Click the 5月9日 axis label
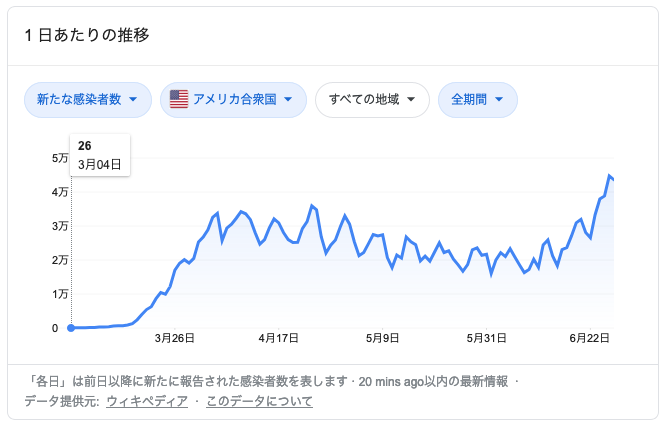Image resolution: width=667 pixels, height=427 pixels. 382,338
